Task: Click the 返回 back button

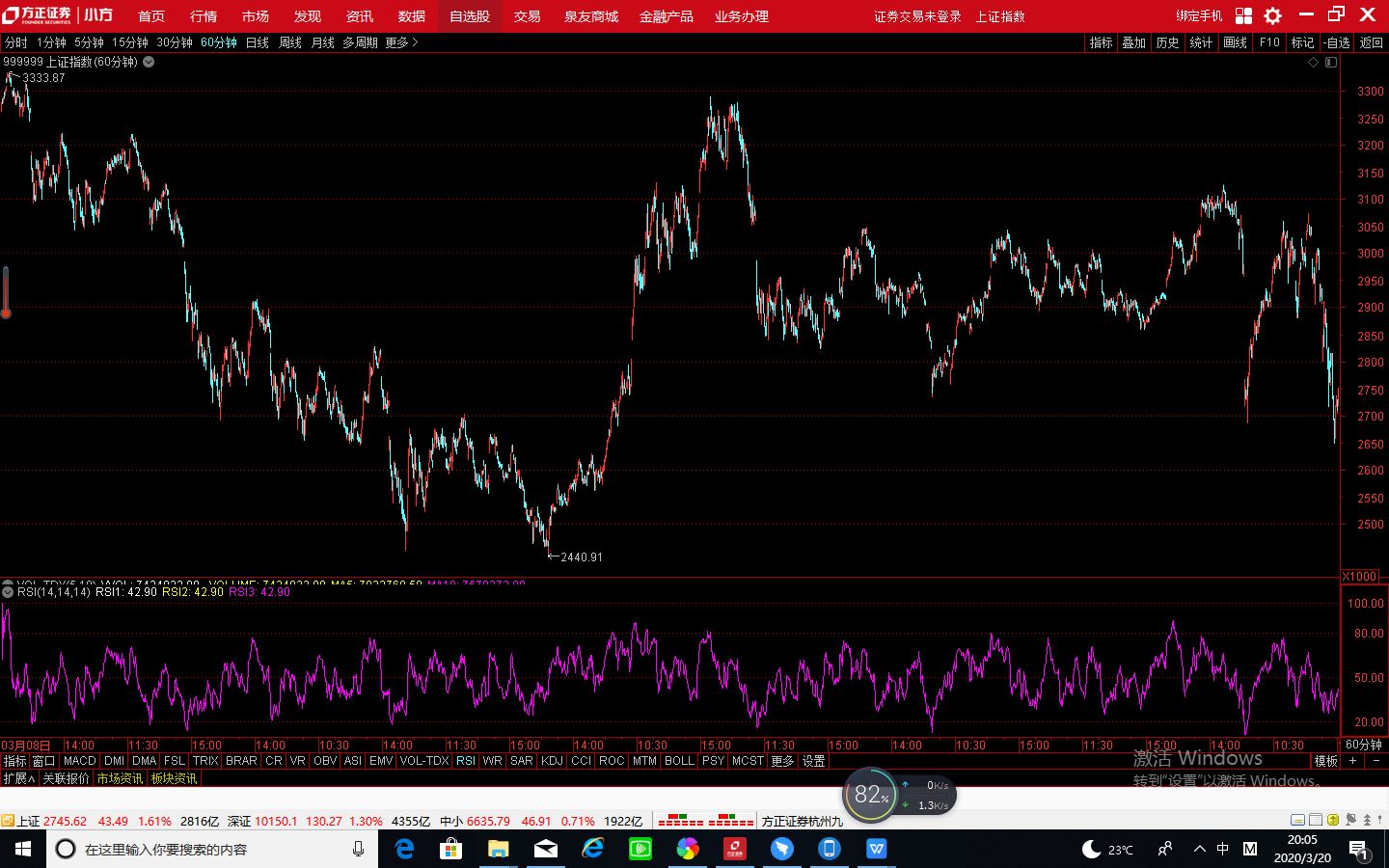Action: coord(1371,42)
